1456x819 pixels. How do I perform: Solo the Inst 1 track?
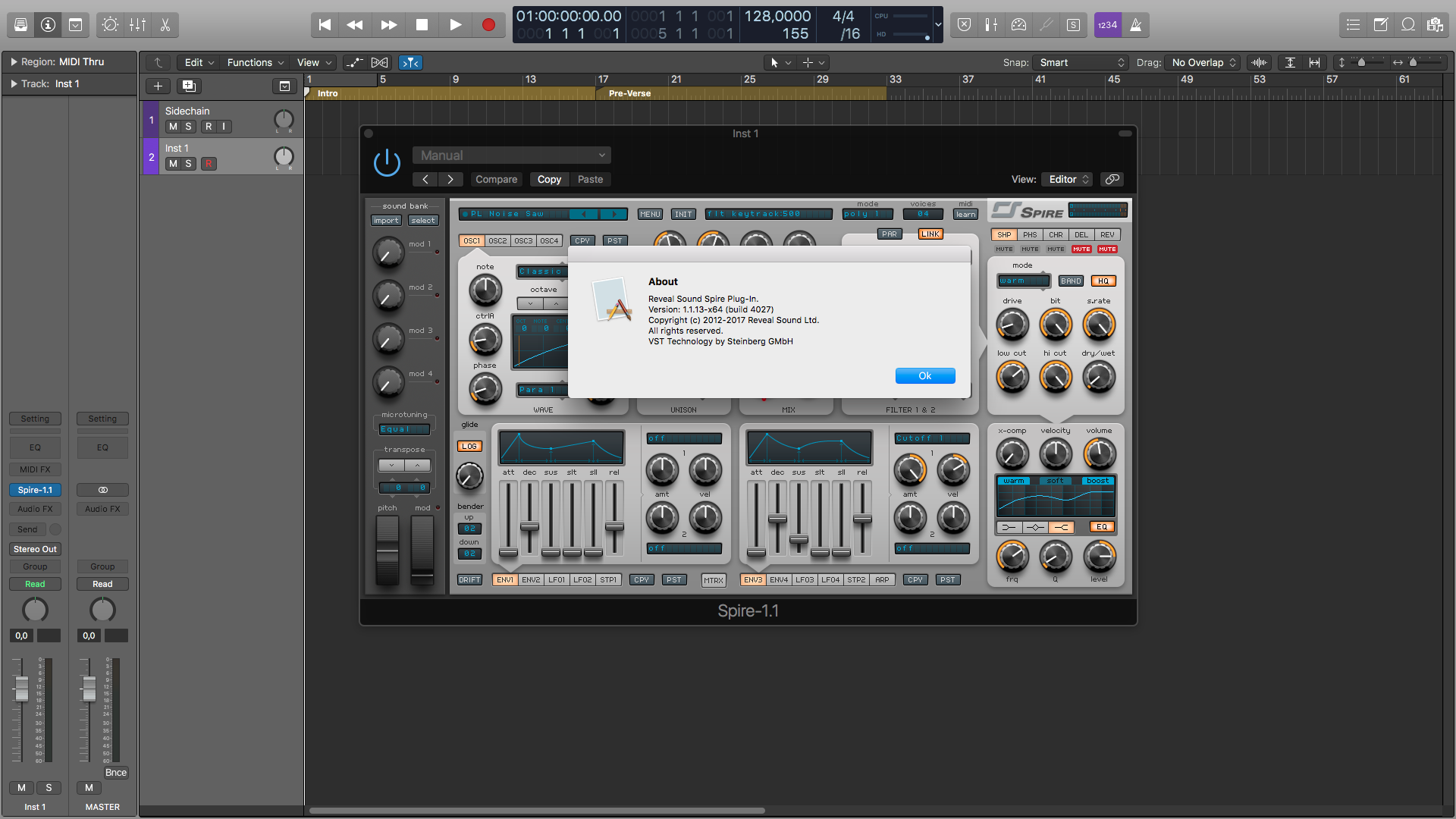pos(188,164)
